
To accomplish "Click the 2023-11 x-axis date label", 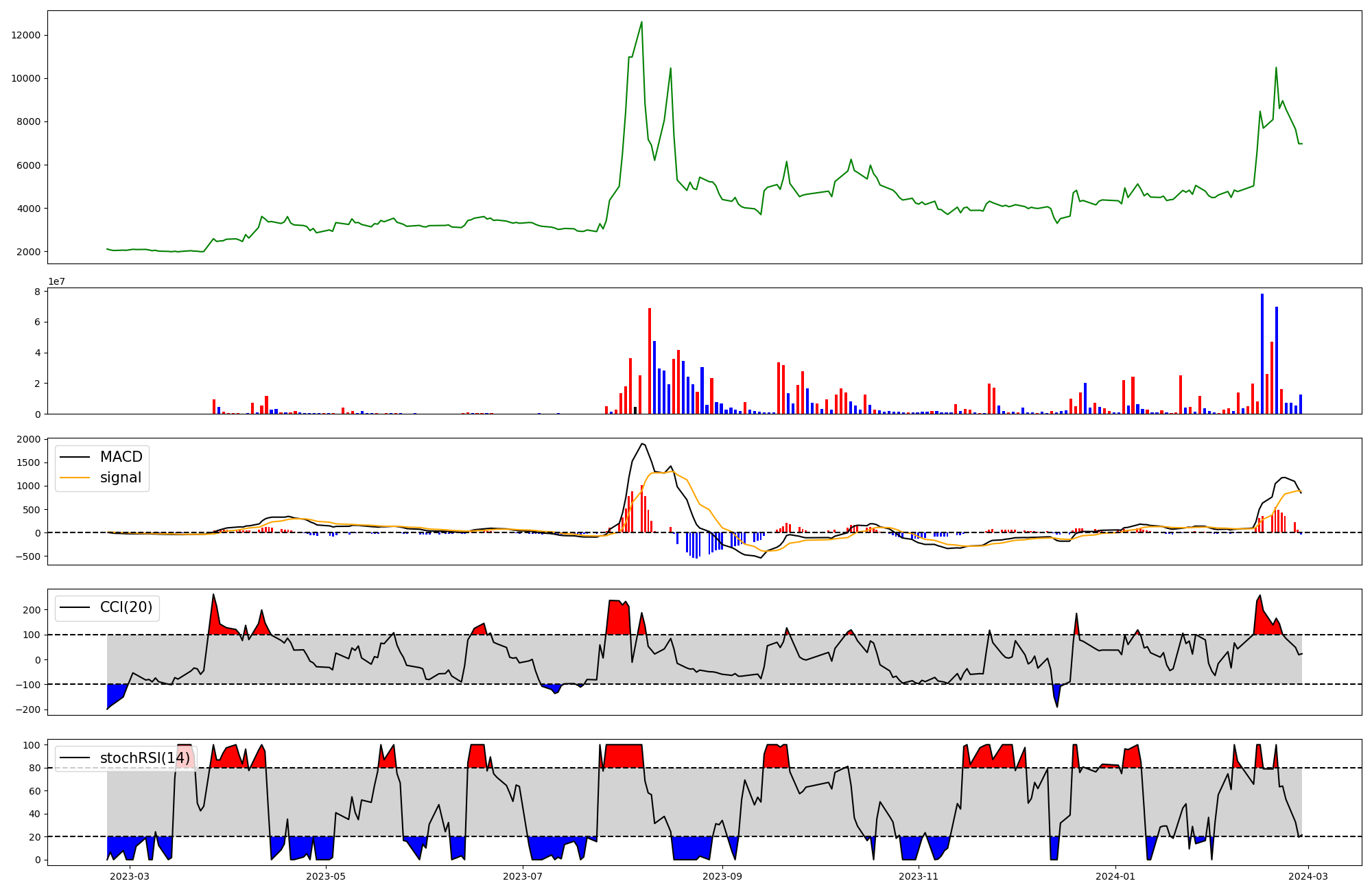I will click(919, 876).
